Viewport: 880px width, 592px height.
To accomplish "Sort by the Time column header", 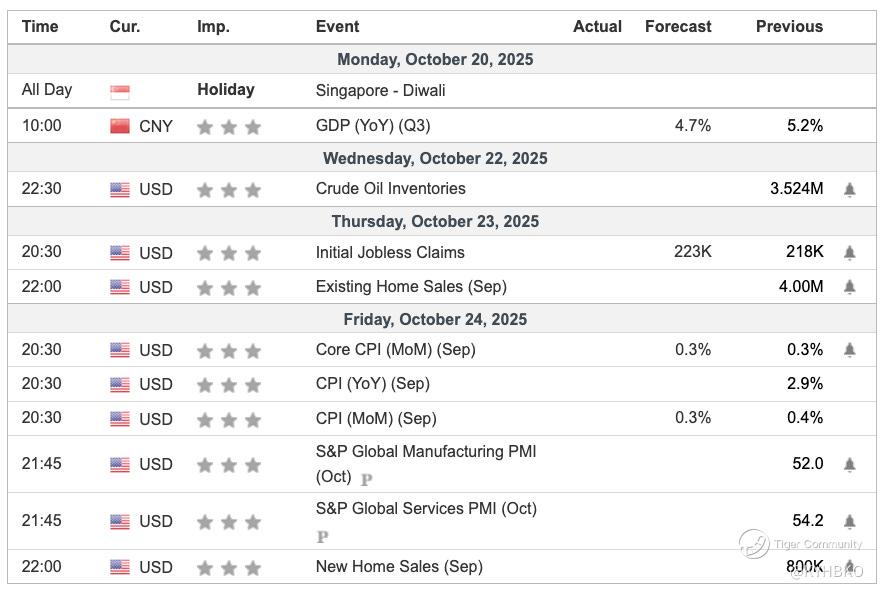I will point(40,27).
